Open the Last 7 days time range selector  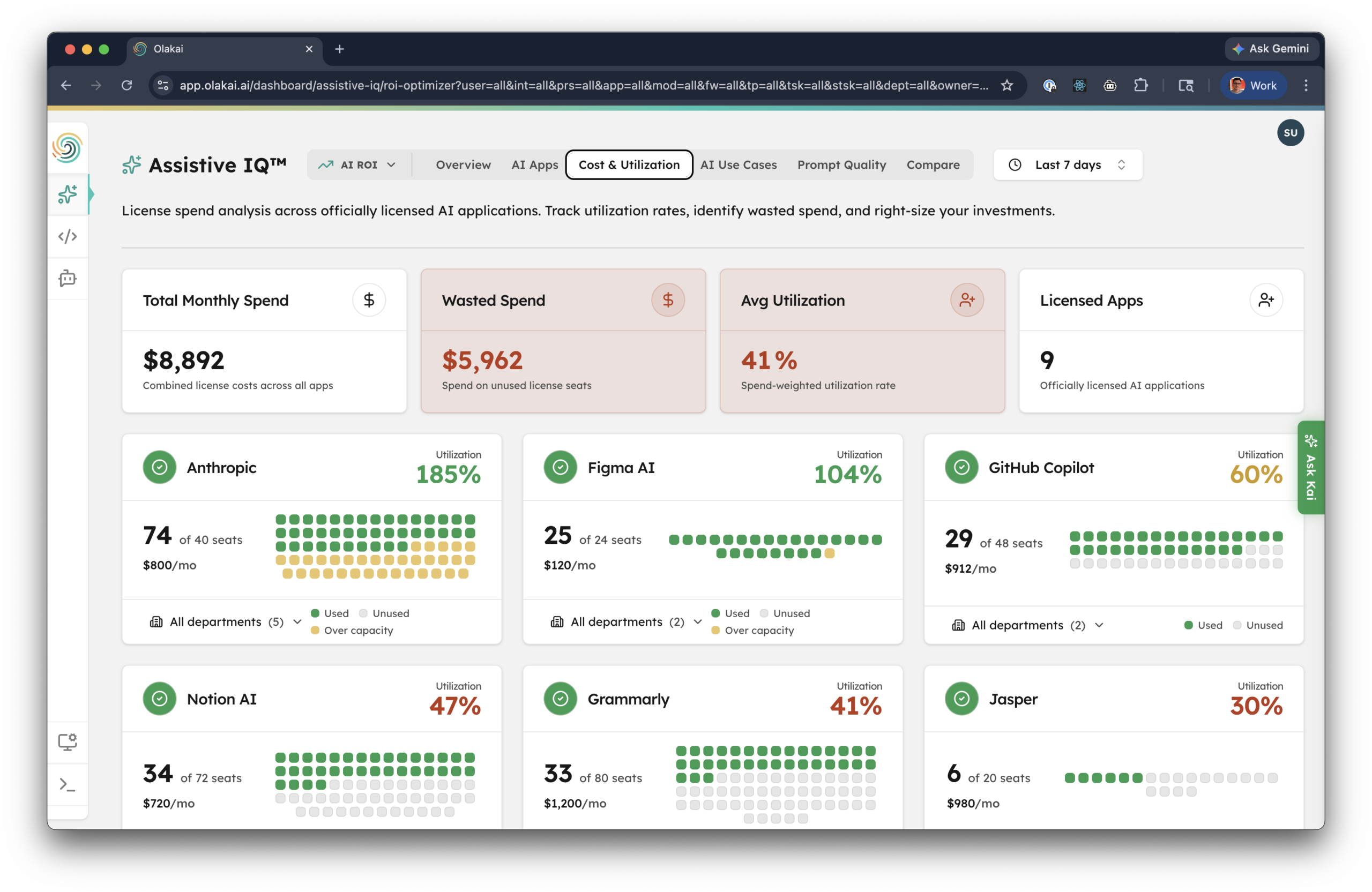1067,165
